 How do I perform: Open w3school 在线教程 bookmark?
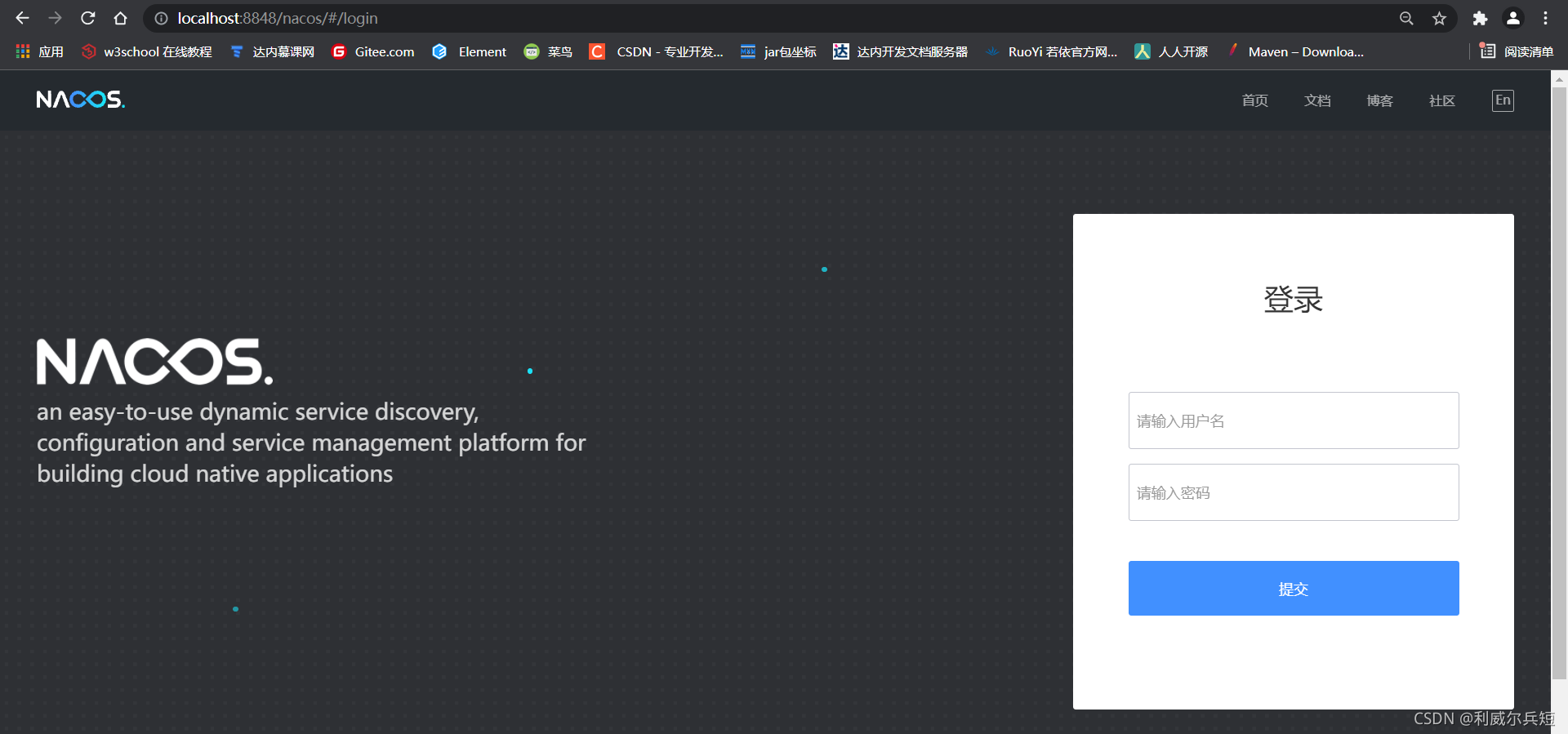click(146, 51)
